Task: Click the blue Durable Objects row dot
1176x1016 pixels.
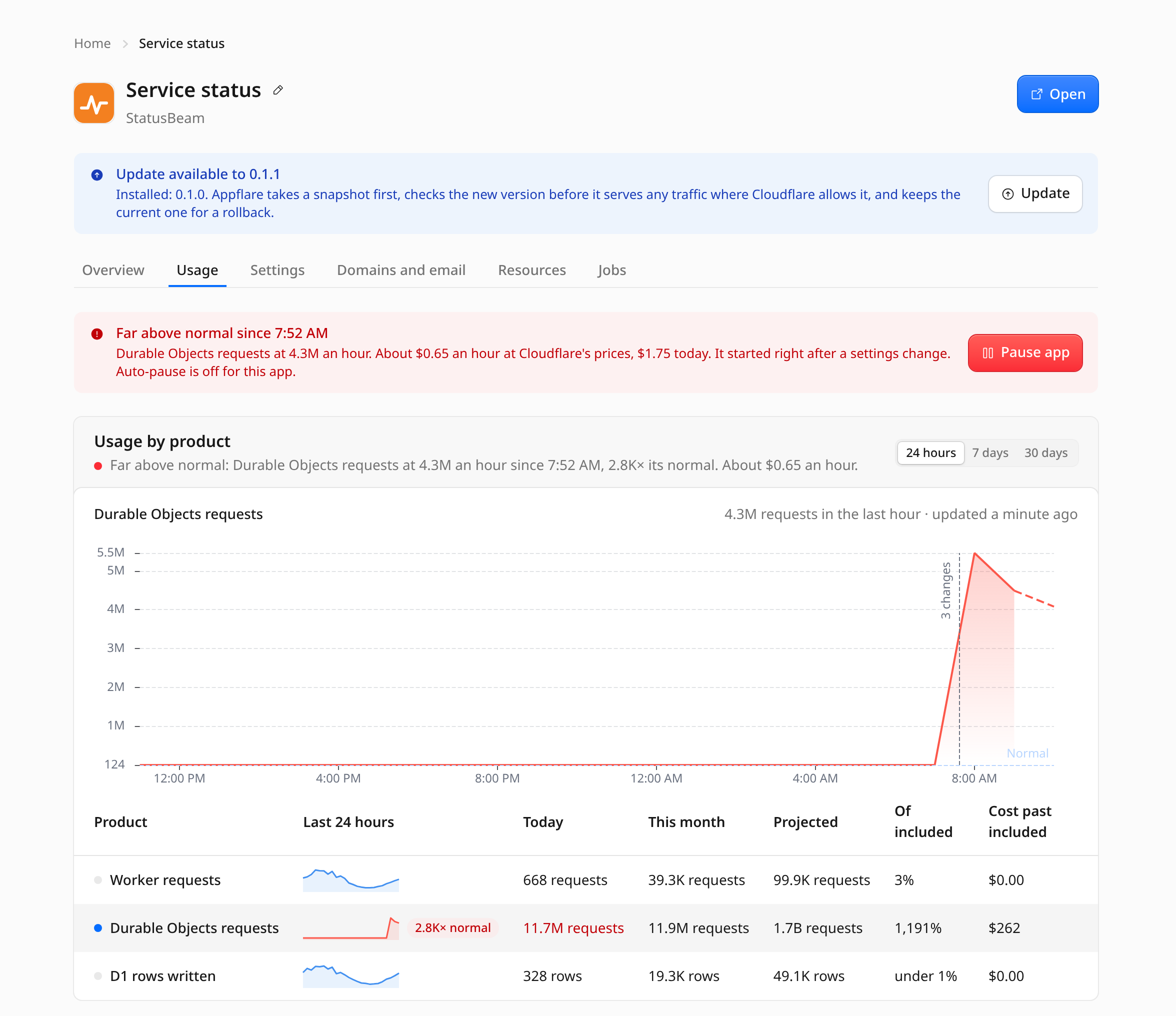Action: pyautogui.click(x=98, y=928)
